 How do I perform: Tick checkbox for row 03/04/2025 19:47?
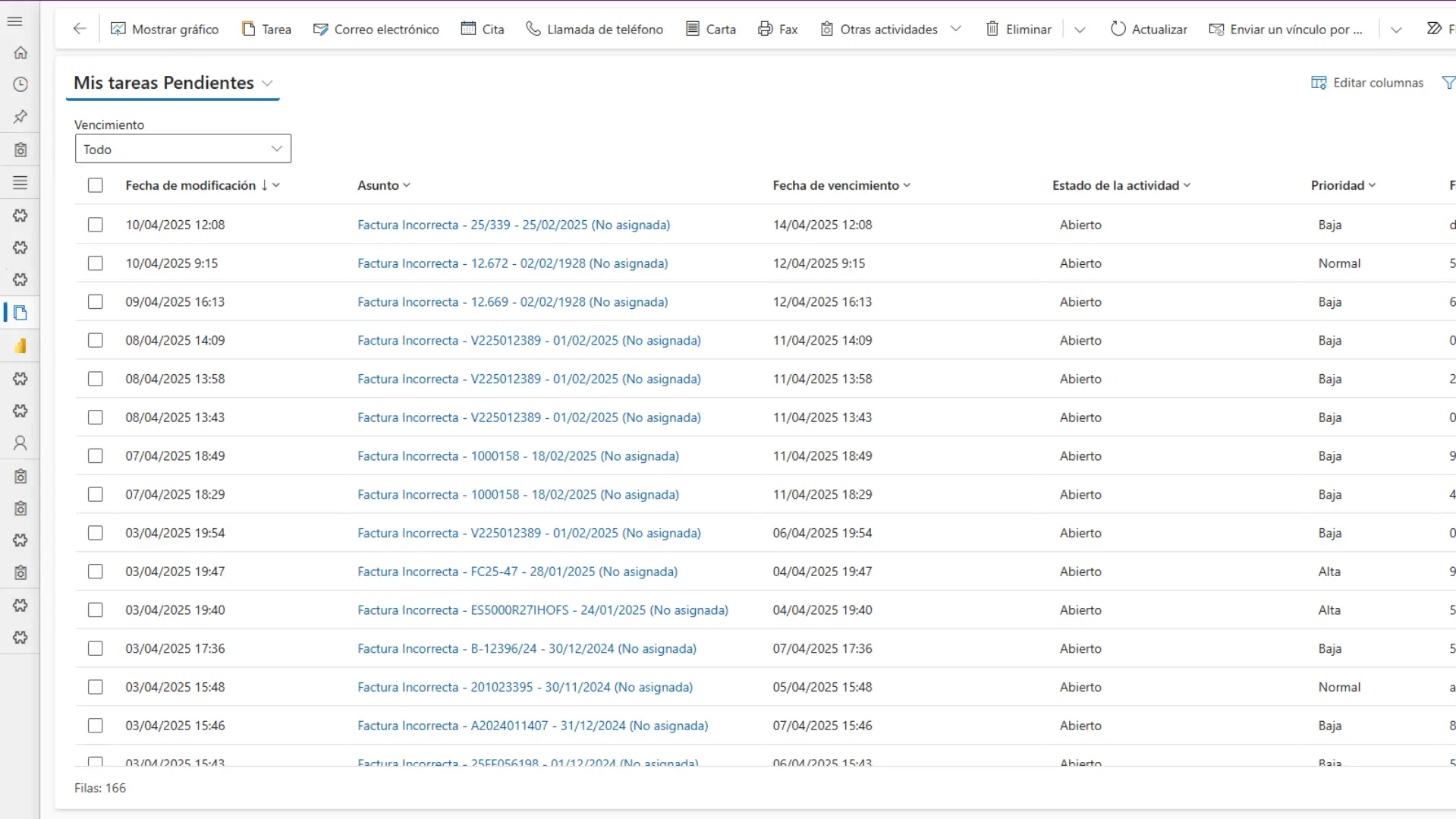tap(95, 572)
